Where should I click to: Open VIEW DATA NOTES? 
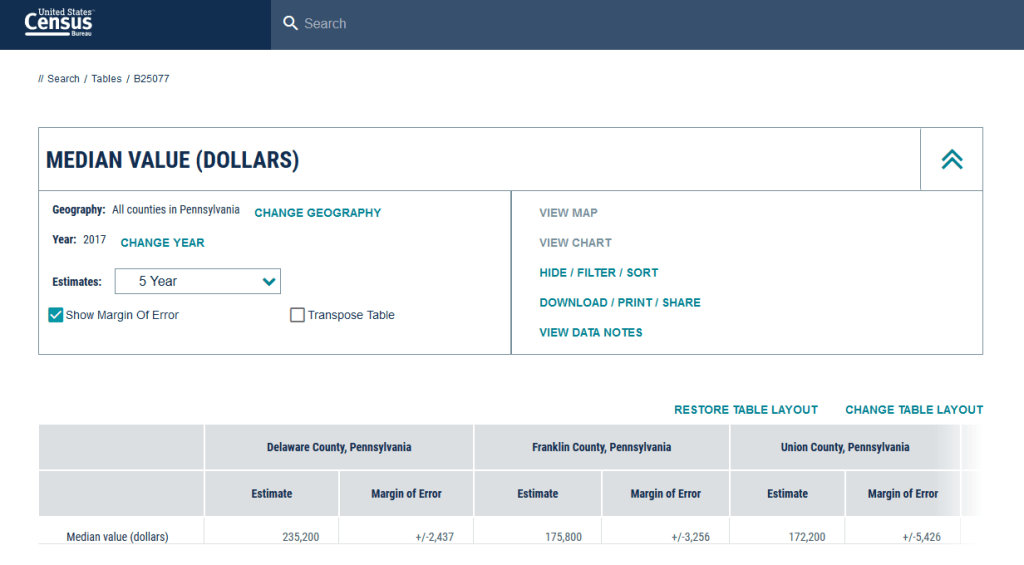tap(590, 333)
